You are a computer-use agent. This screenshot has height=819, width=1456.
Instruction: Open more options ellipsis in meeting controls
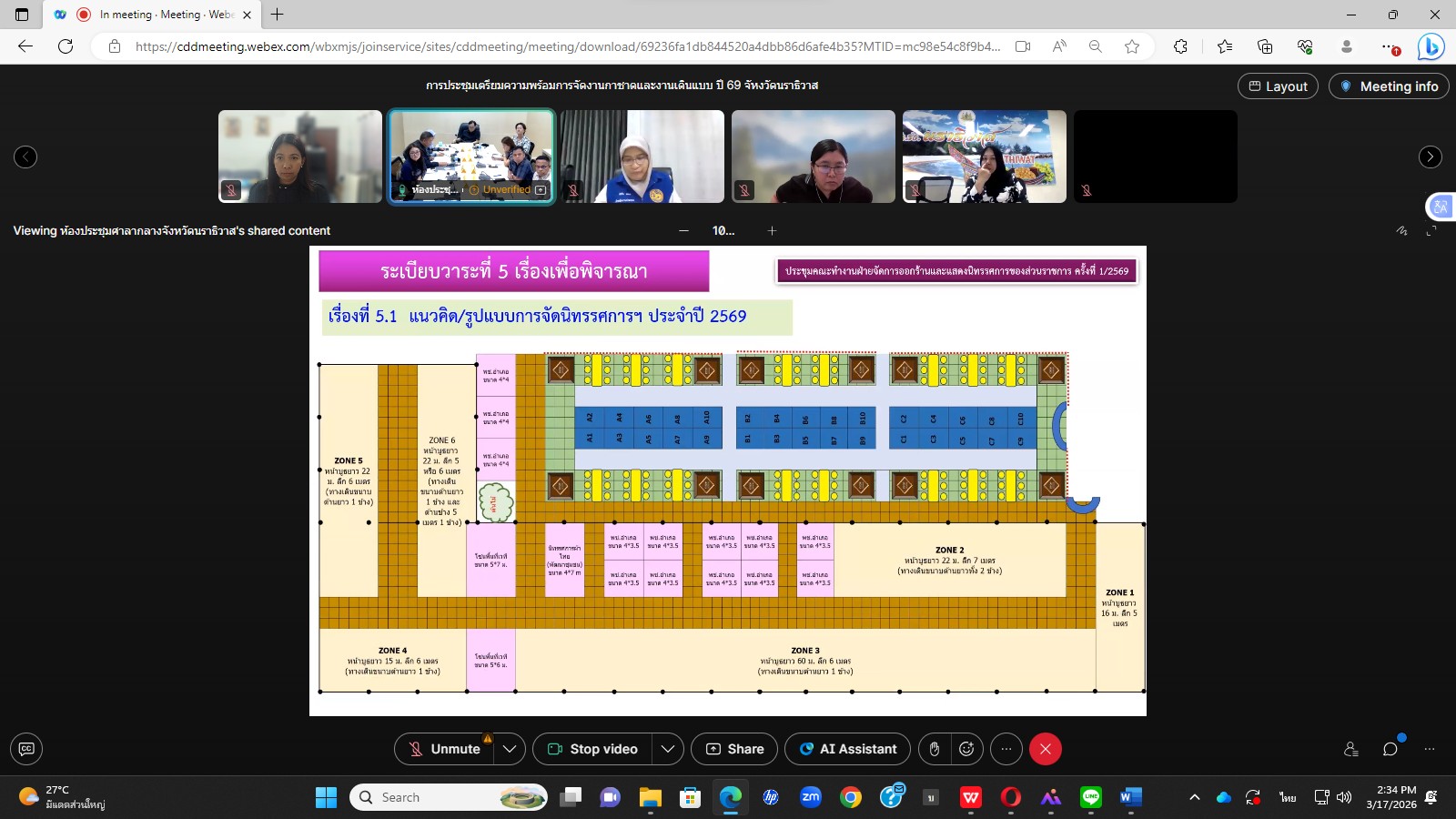1006,749
